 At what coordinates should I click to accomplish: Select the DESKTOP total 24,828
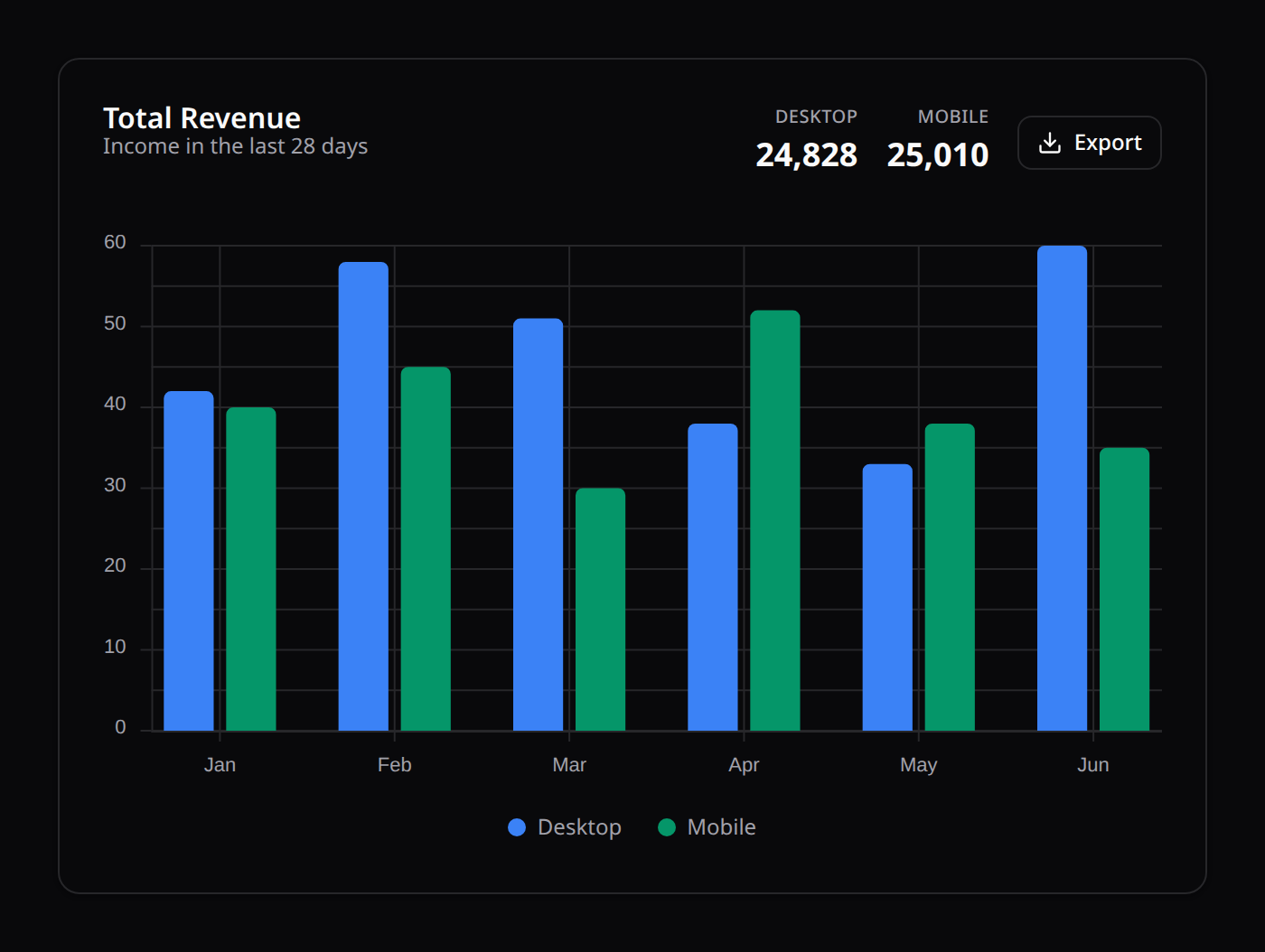(x=806, y=155)
